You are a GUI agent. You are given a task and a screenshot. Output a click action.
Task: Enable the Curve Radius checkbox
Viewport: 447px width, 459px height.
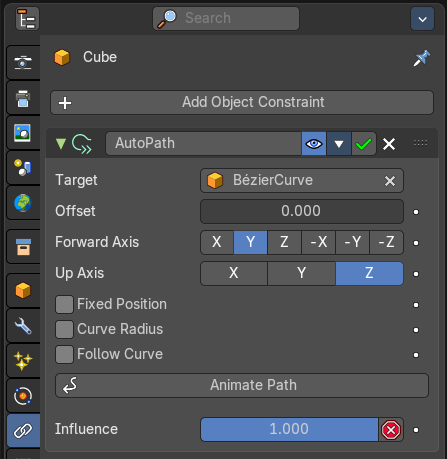pyautogui.click(x=64, y=329)
